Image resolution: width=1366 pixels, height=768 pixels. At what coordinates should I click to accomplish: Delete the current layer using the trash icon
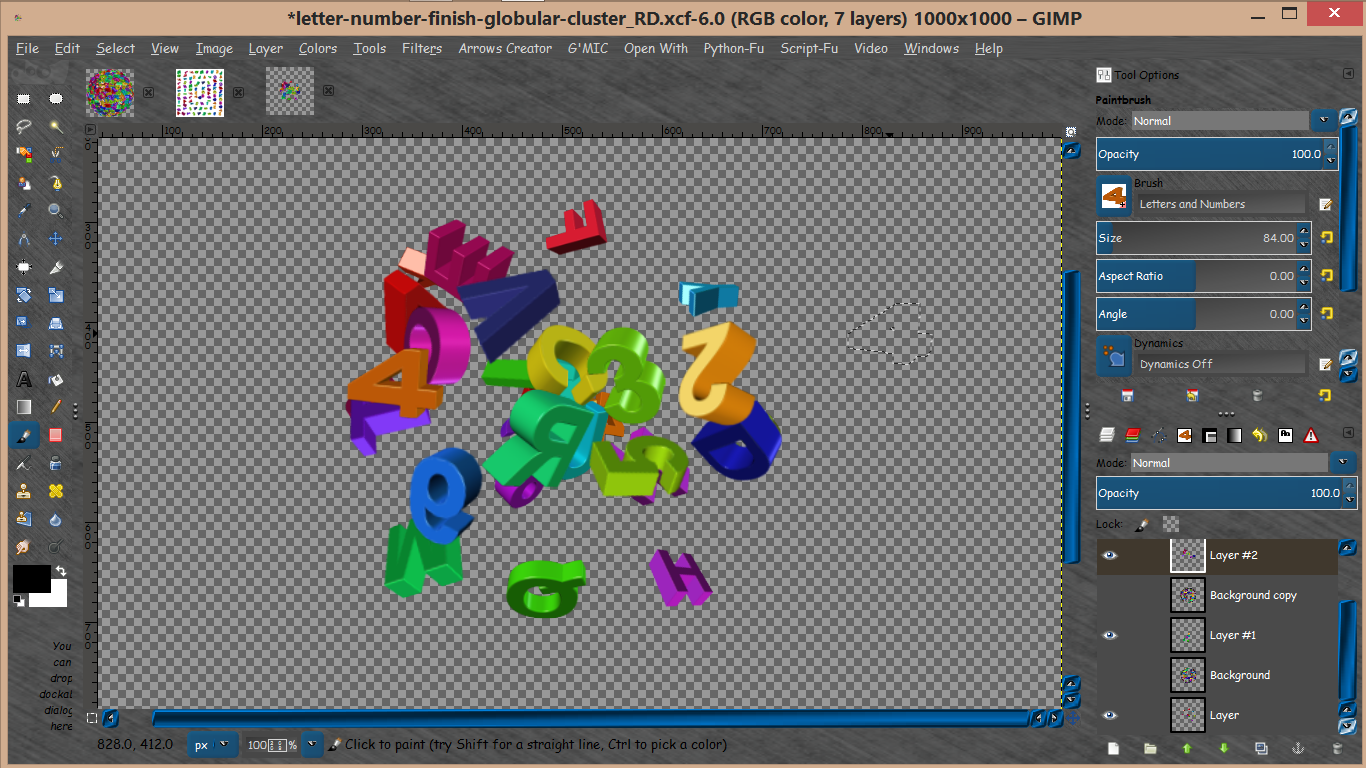pos(1337,748)
